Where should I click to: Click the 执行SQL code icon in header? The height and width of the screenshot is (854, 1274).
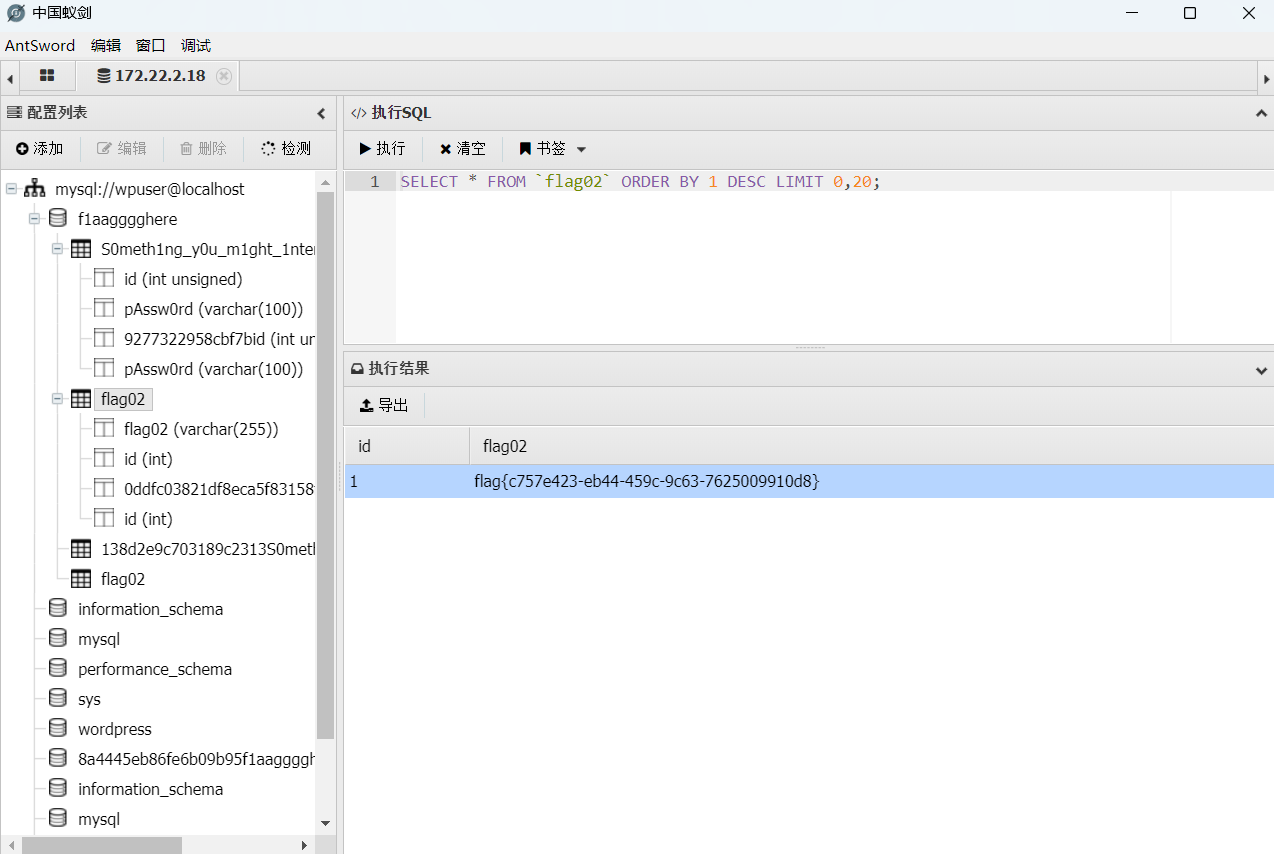tap(359, 113)
